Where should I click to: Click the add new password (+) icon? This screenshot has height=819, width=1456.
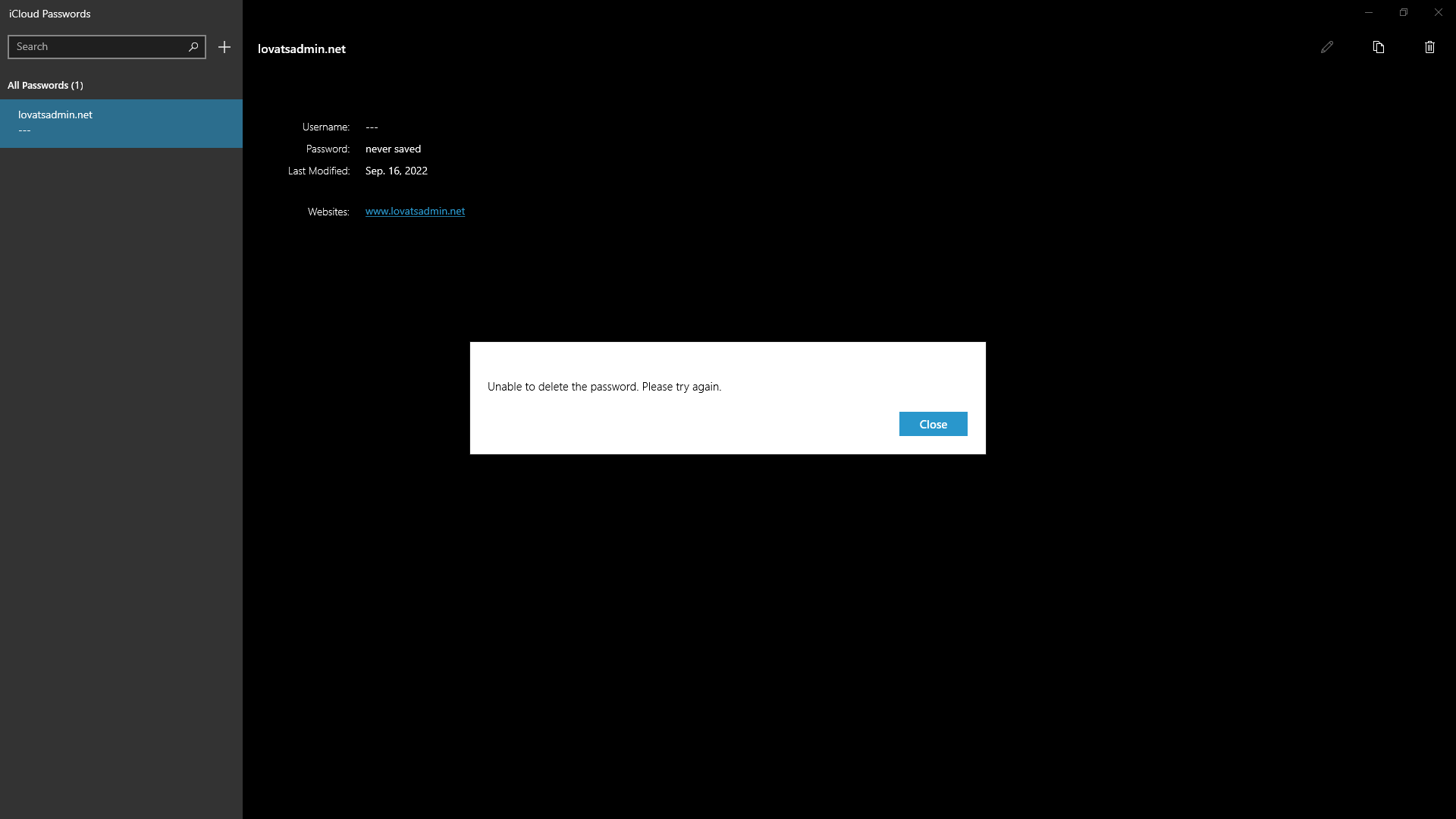224,47
